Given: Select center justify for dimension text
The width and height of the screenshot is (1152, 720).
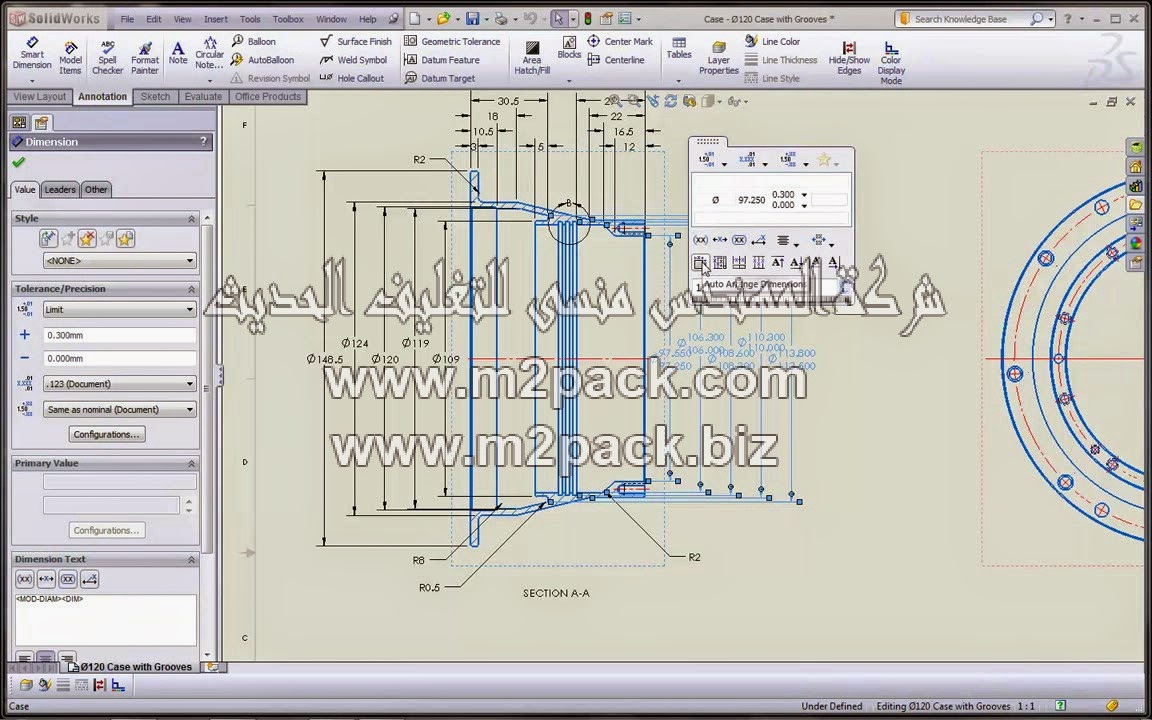Looking at the screenshot, I should click(46, 656).
